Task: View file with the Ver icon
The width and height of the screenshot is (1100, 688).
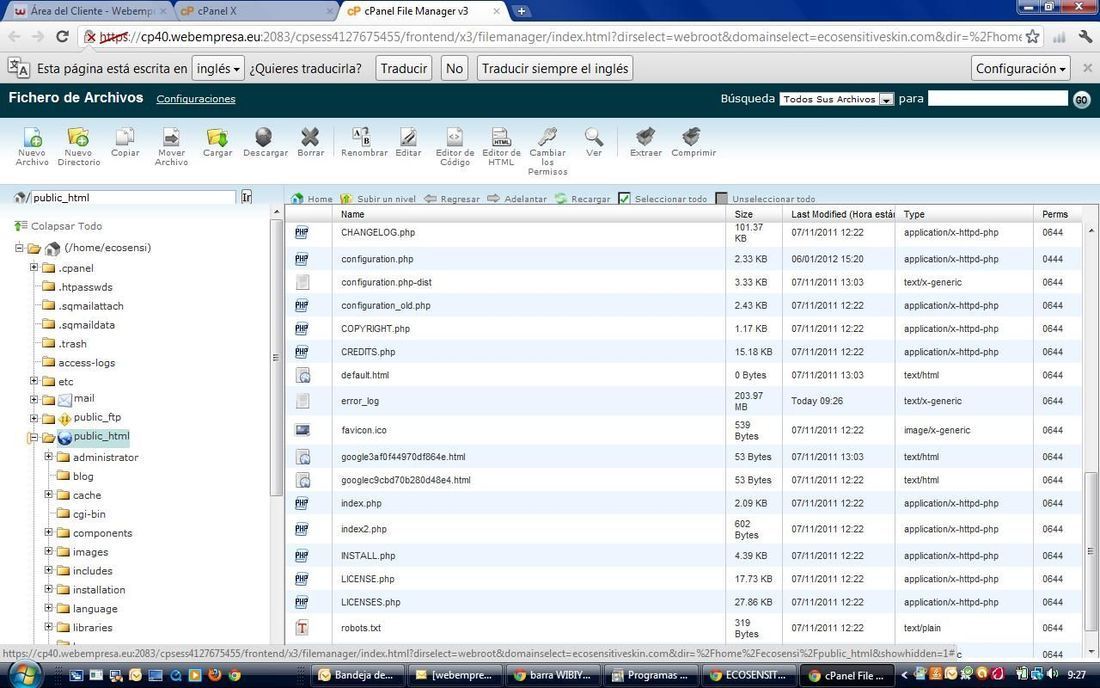Action: coord(593,142)
